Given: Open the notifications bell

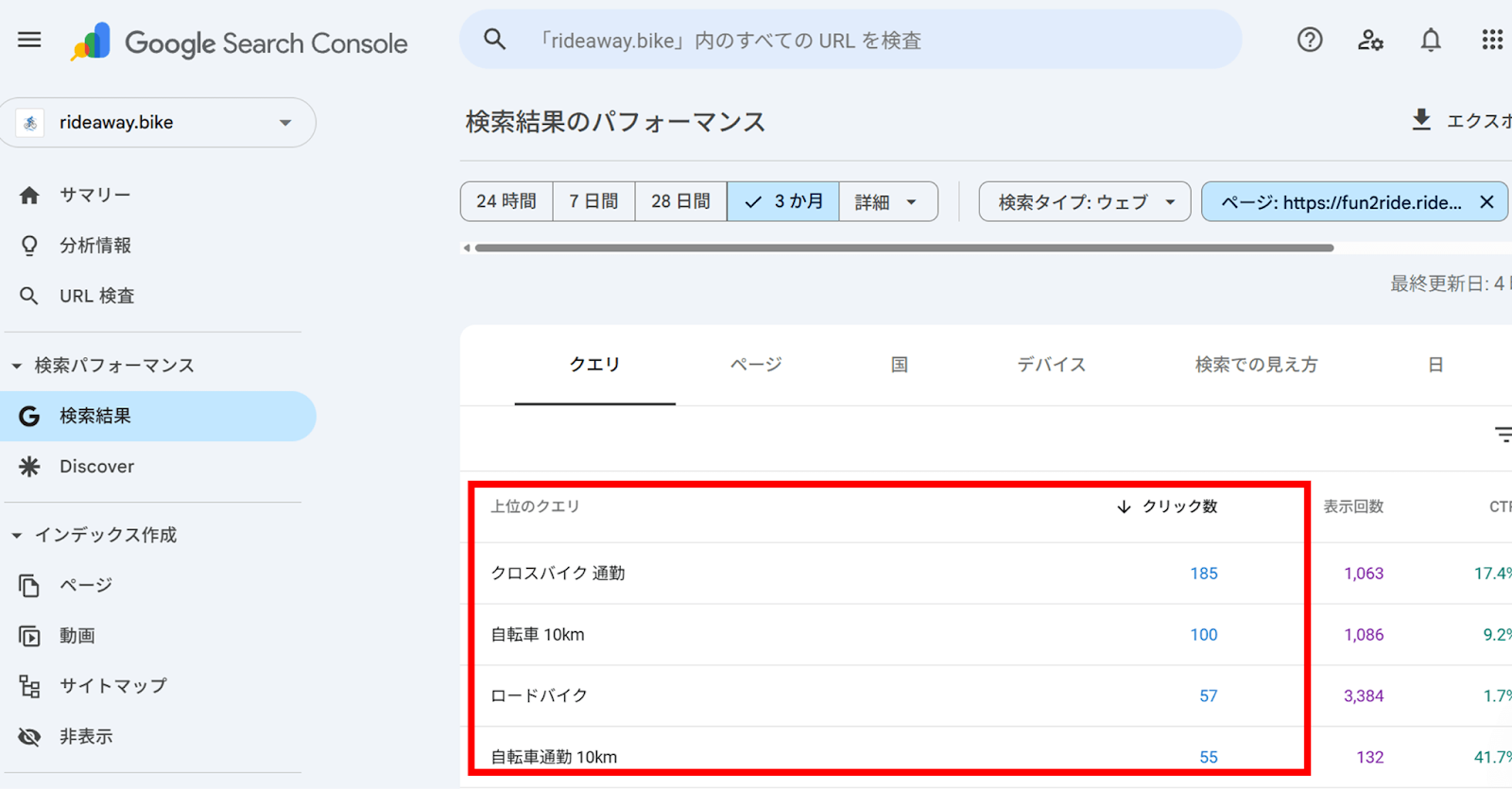Looking at the screenshot, I should pos(1431,40).
